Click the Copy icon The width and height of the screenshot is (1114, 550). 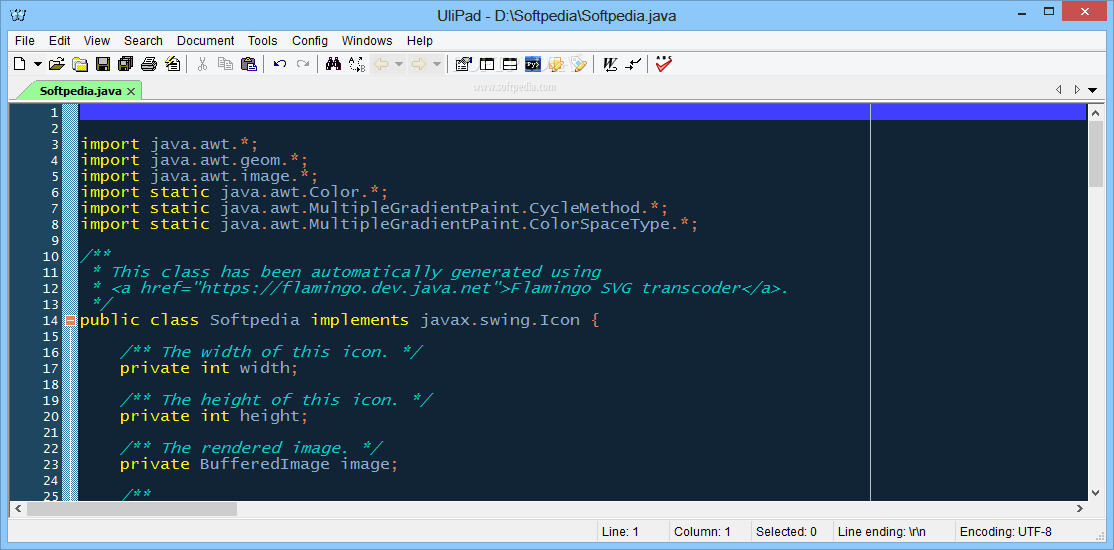[x=225, y=64]
